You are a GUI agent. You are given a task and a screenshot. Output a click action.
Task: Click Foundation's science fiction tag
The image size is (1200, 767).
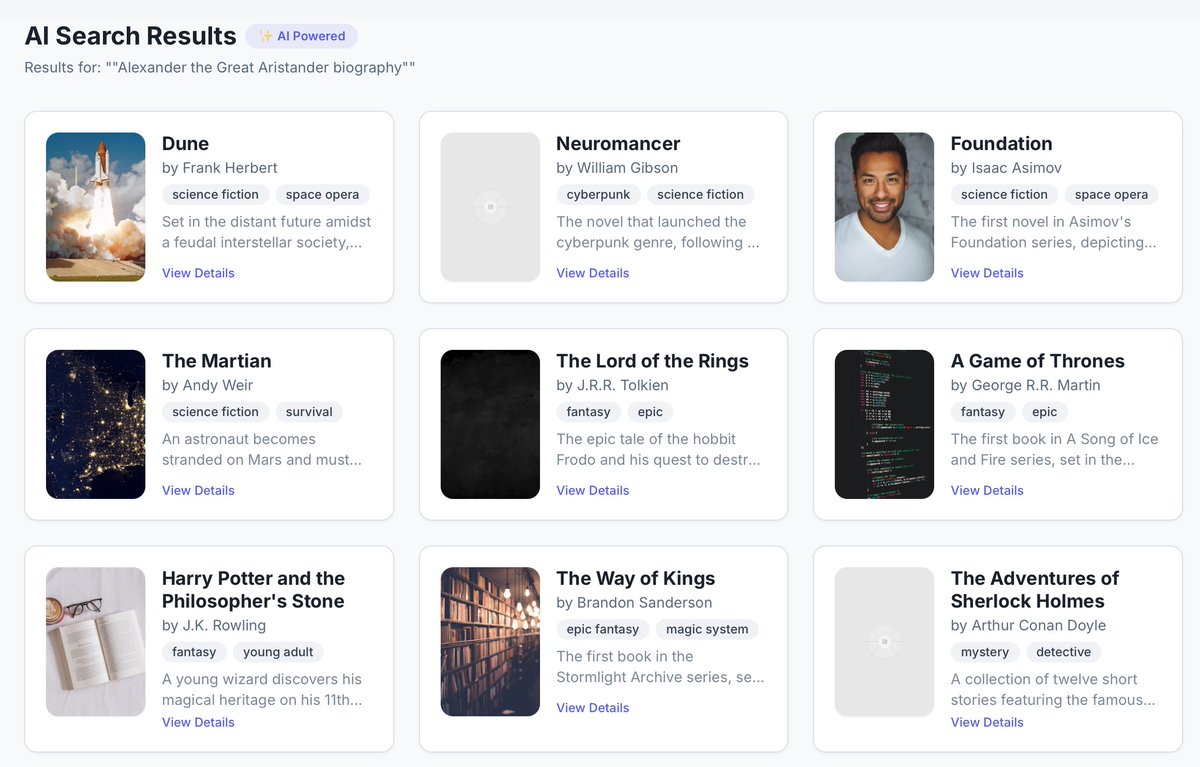pyautogui.click(x=1004, y=195)
